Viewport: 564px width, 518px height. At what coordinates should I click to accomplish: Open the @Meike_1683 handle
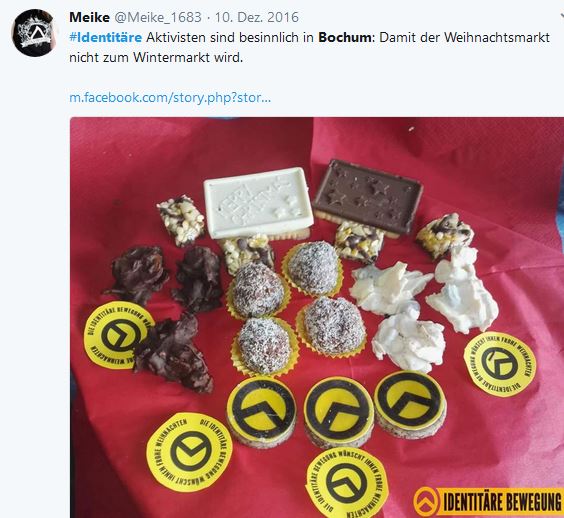click(x=158, y=17)
